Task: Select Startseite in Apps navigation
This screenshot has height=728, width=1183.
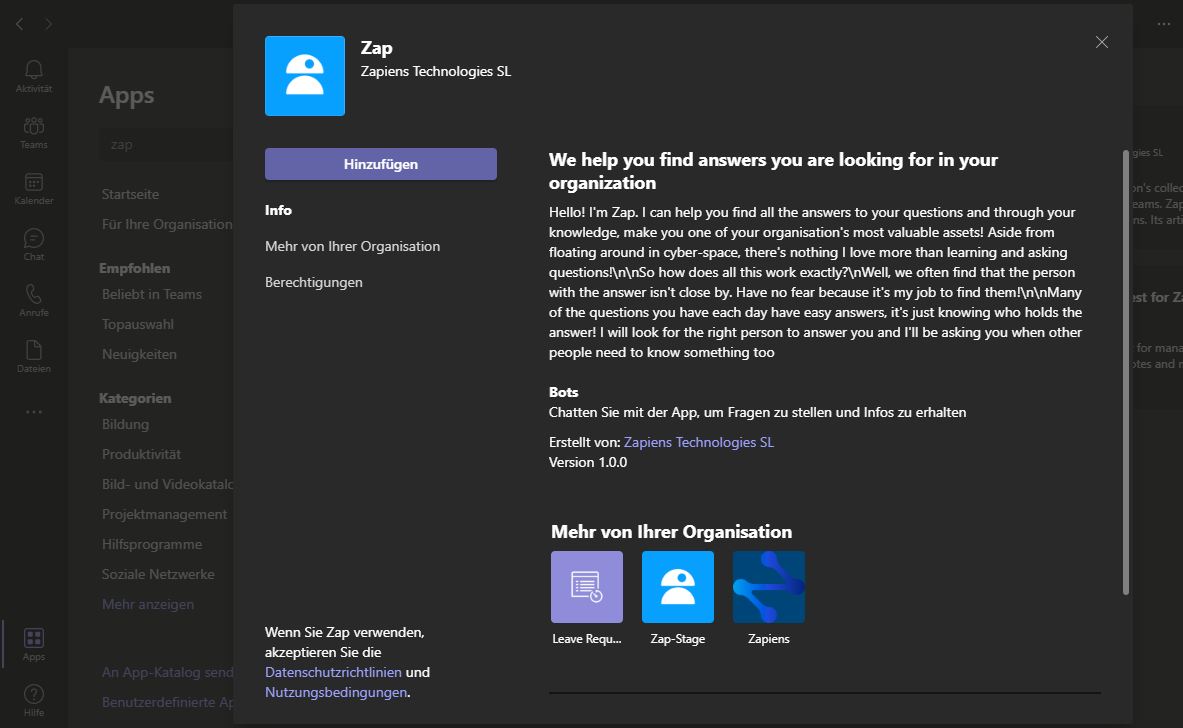Action: [131, 194]
